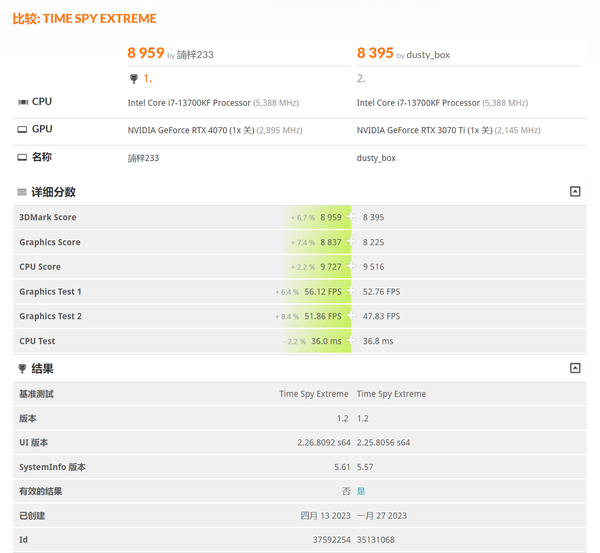Viewport: 600px width, 553px height.
Task: Click the dusty_box name in 名称 row
Action: coord(376,158)
